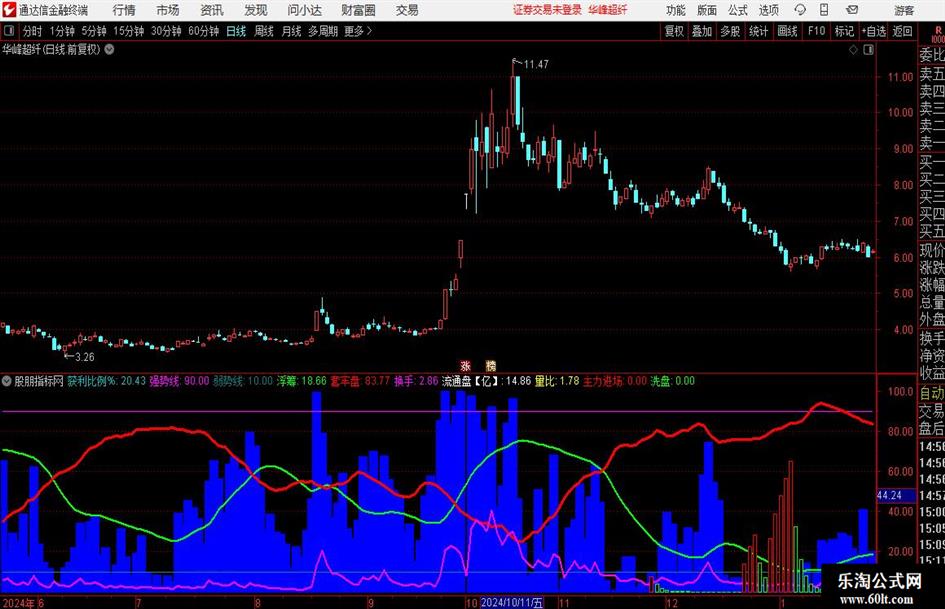The height and width of the screenshot is (609, 945).
Task: Click the Tongdaxin red logo icon
Action: pos(8,10)
